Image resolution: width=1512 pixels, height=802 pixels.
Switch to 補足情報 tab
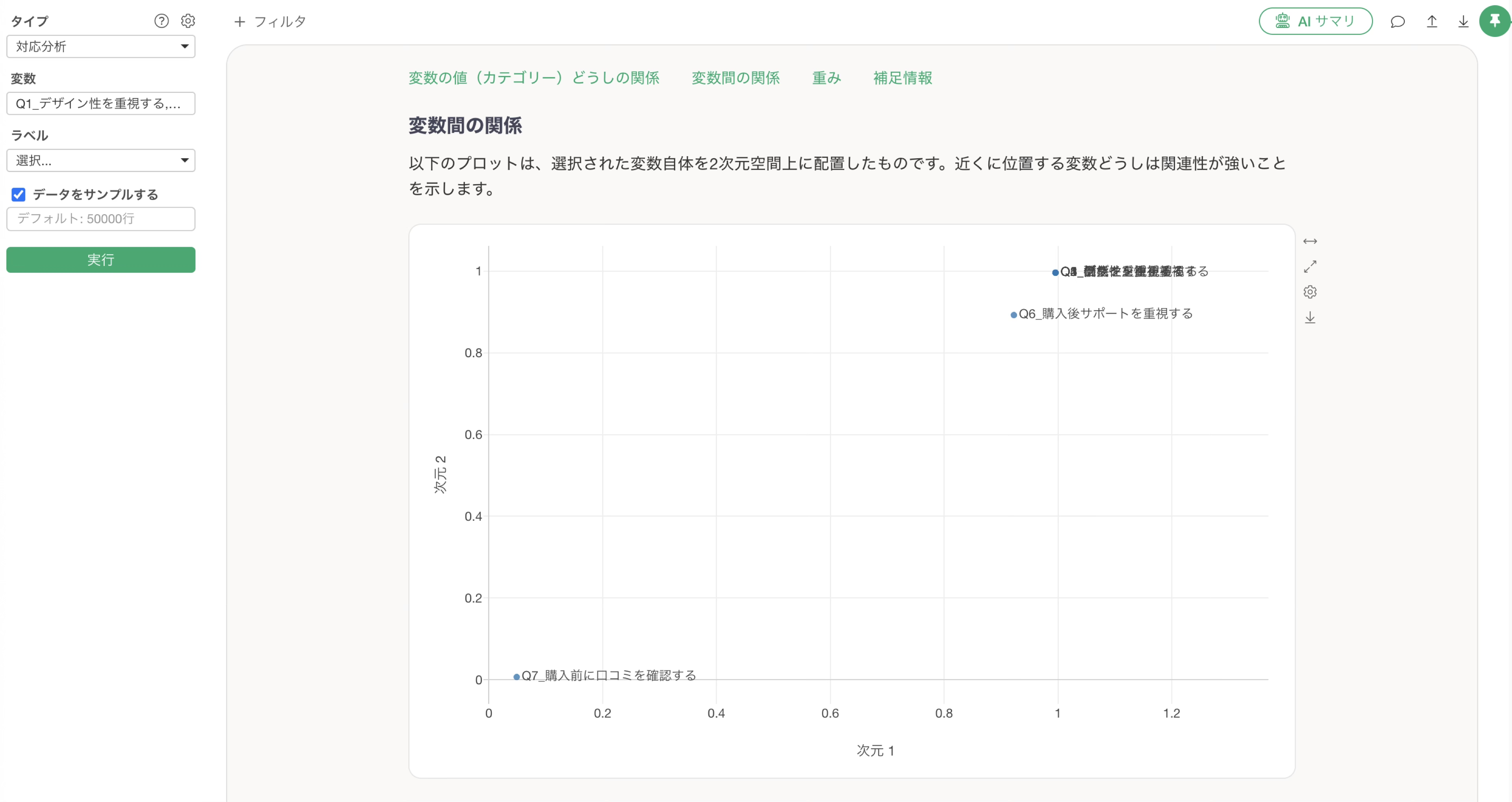(902, 78)
